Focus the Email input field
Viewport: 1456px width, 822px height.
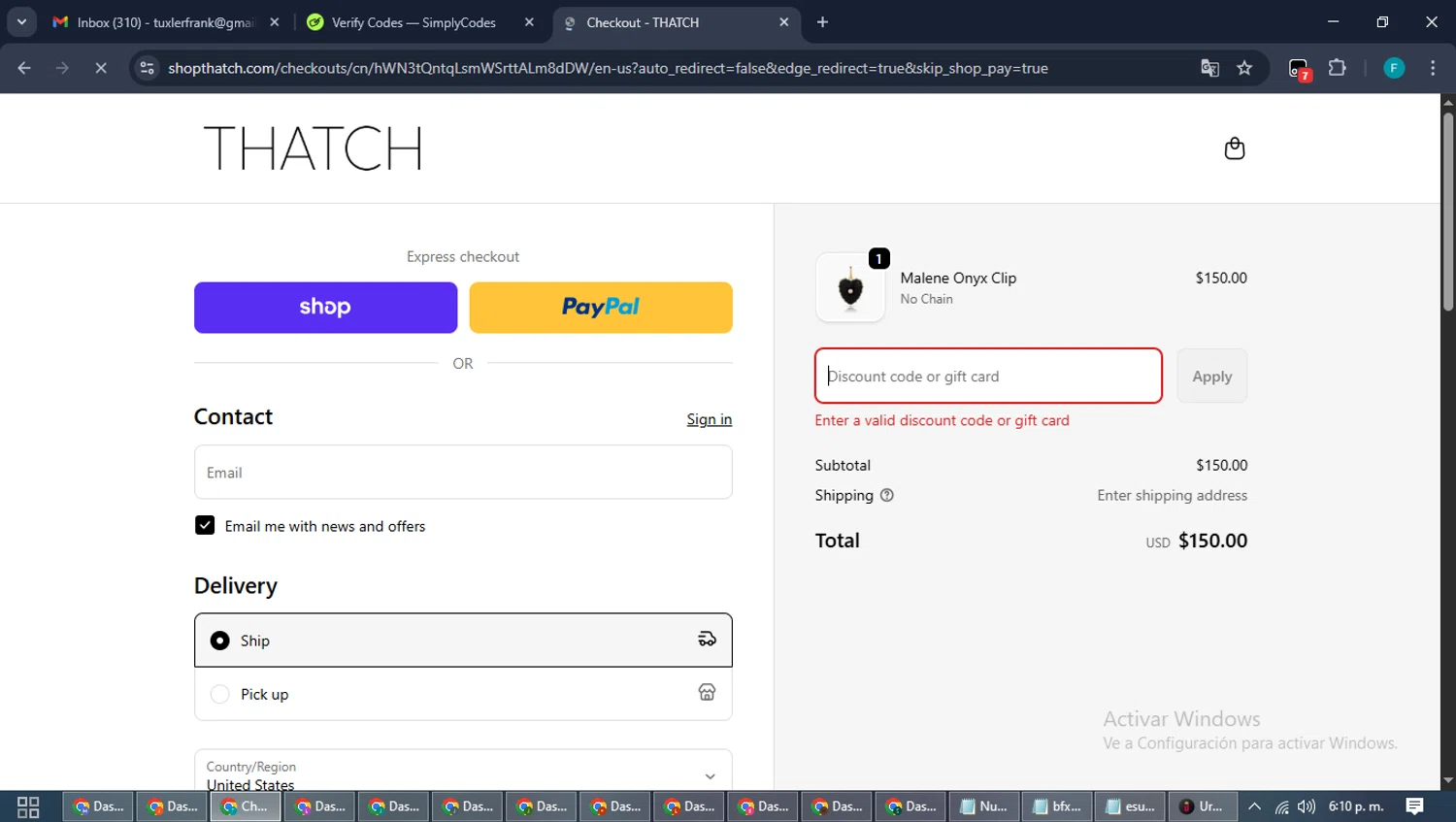coord(463,473)
